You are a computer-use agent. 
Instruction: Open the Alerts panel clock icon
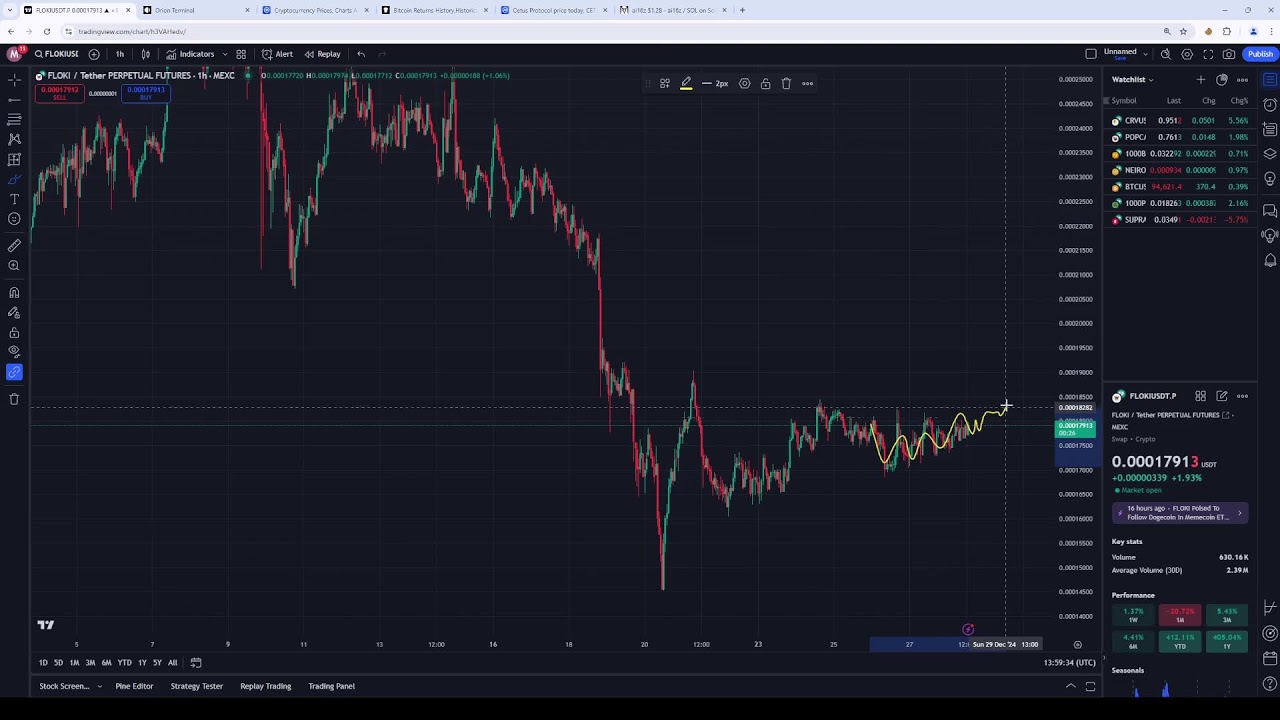(1270, 104)
